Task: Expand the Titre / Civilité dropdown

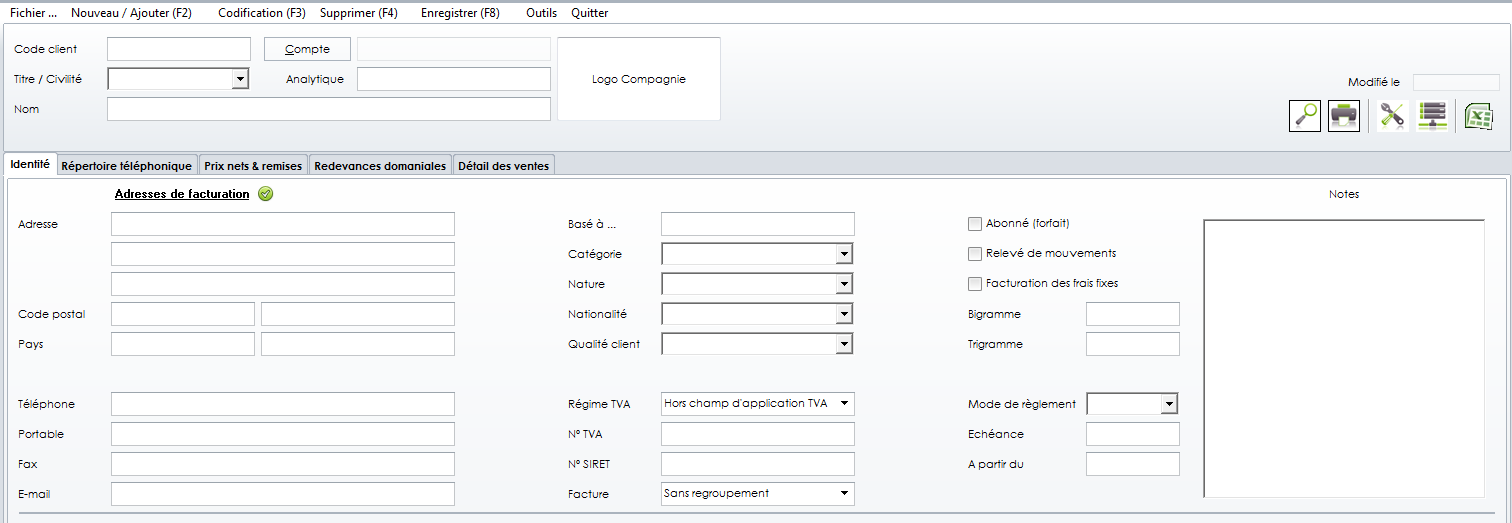Action: [239, 79]
